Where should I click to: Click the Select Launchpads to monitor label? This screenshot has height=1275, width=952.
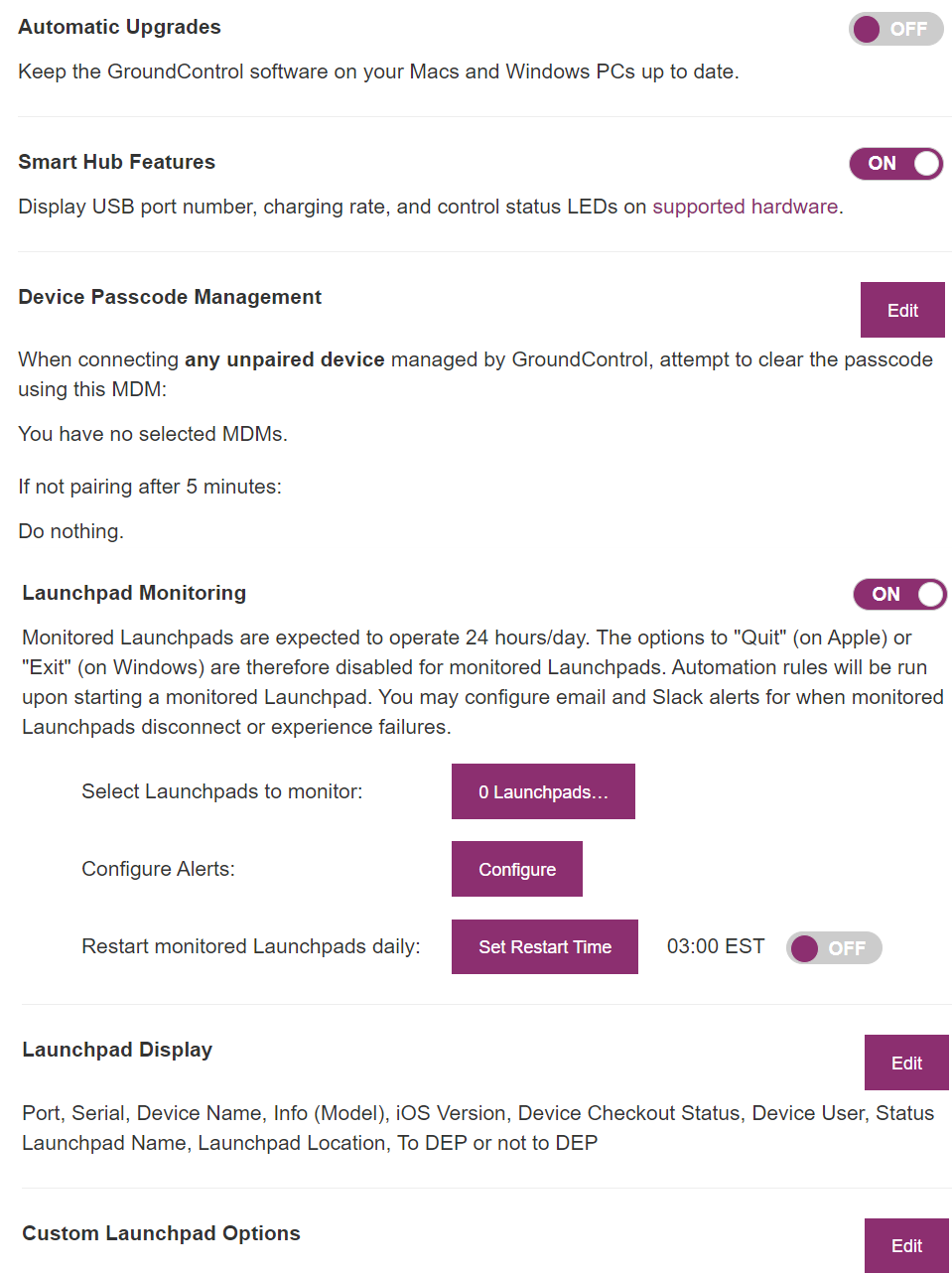click(x=222, y=791)
